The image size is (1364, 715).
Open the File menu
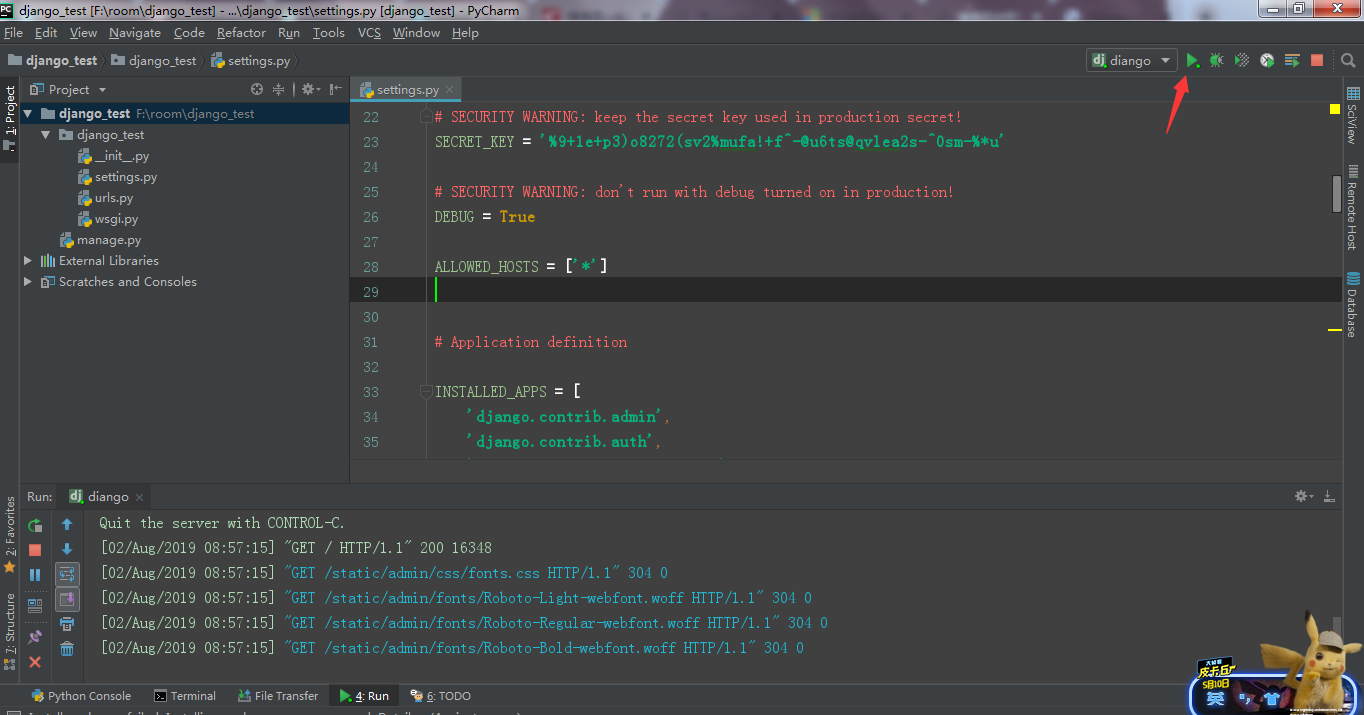(x=13, y=33)
